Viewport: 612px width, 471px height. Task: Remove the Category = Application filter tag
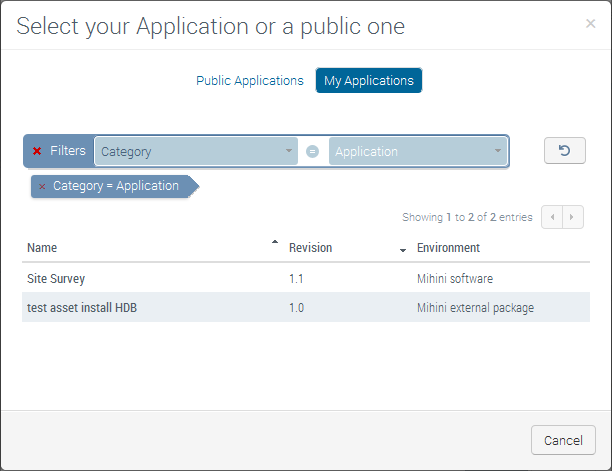(42, 187)
